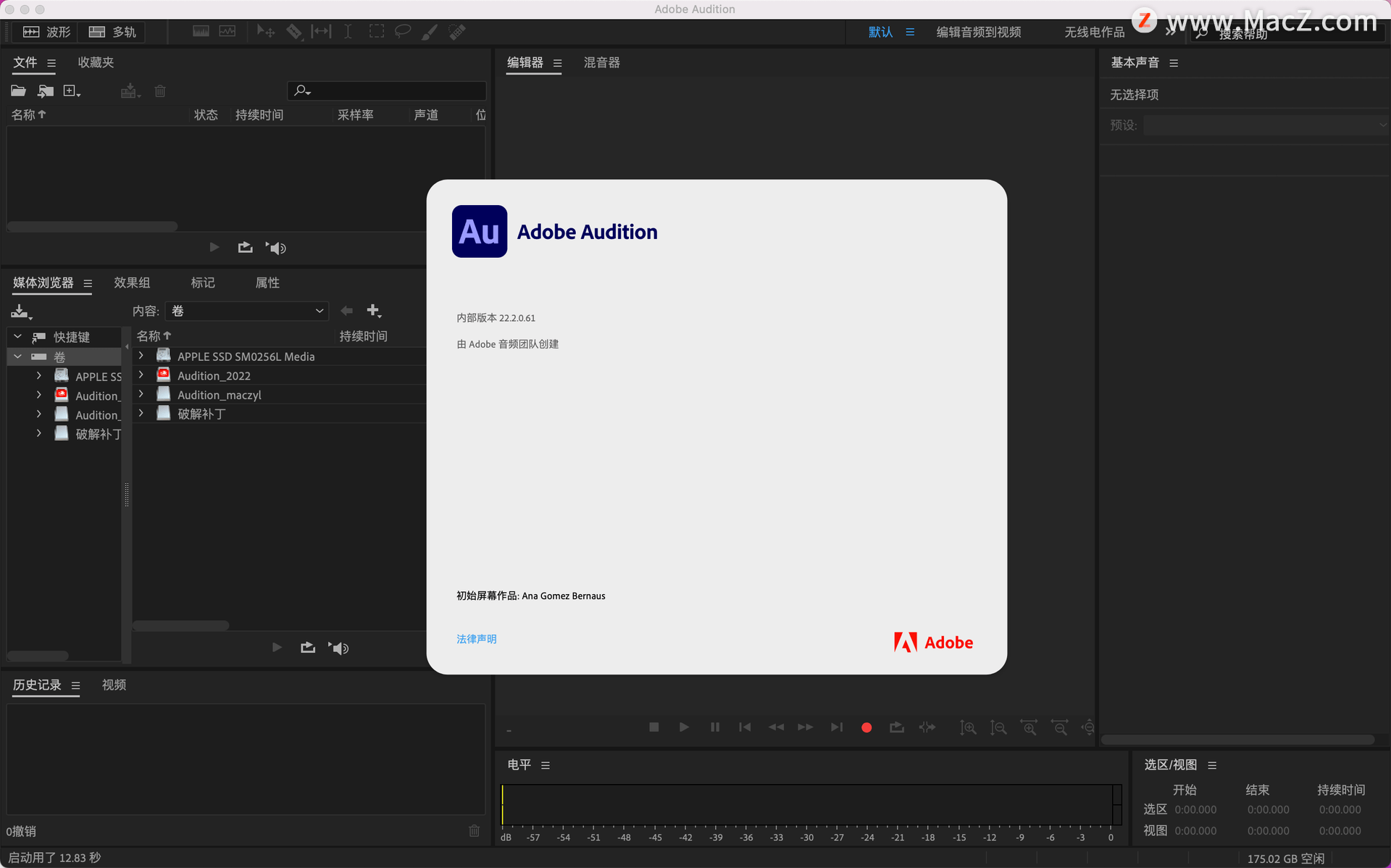The height and width of the screenshot is (868, 1391).
Task: Click the Zoom Out amplitude icon
Action: [998, 727]
